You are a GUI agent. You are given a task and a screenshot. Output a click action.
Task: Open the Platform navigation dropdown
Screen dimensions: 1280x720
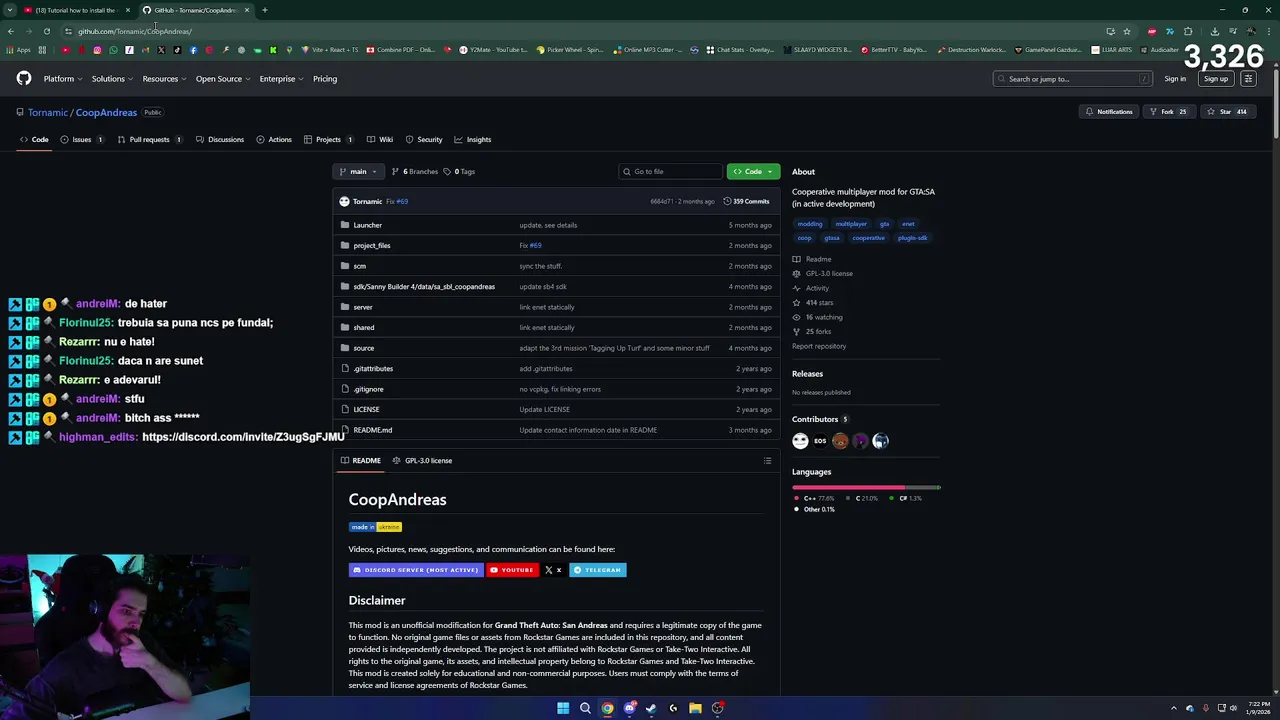click(62, 79)
